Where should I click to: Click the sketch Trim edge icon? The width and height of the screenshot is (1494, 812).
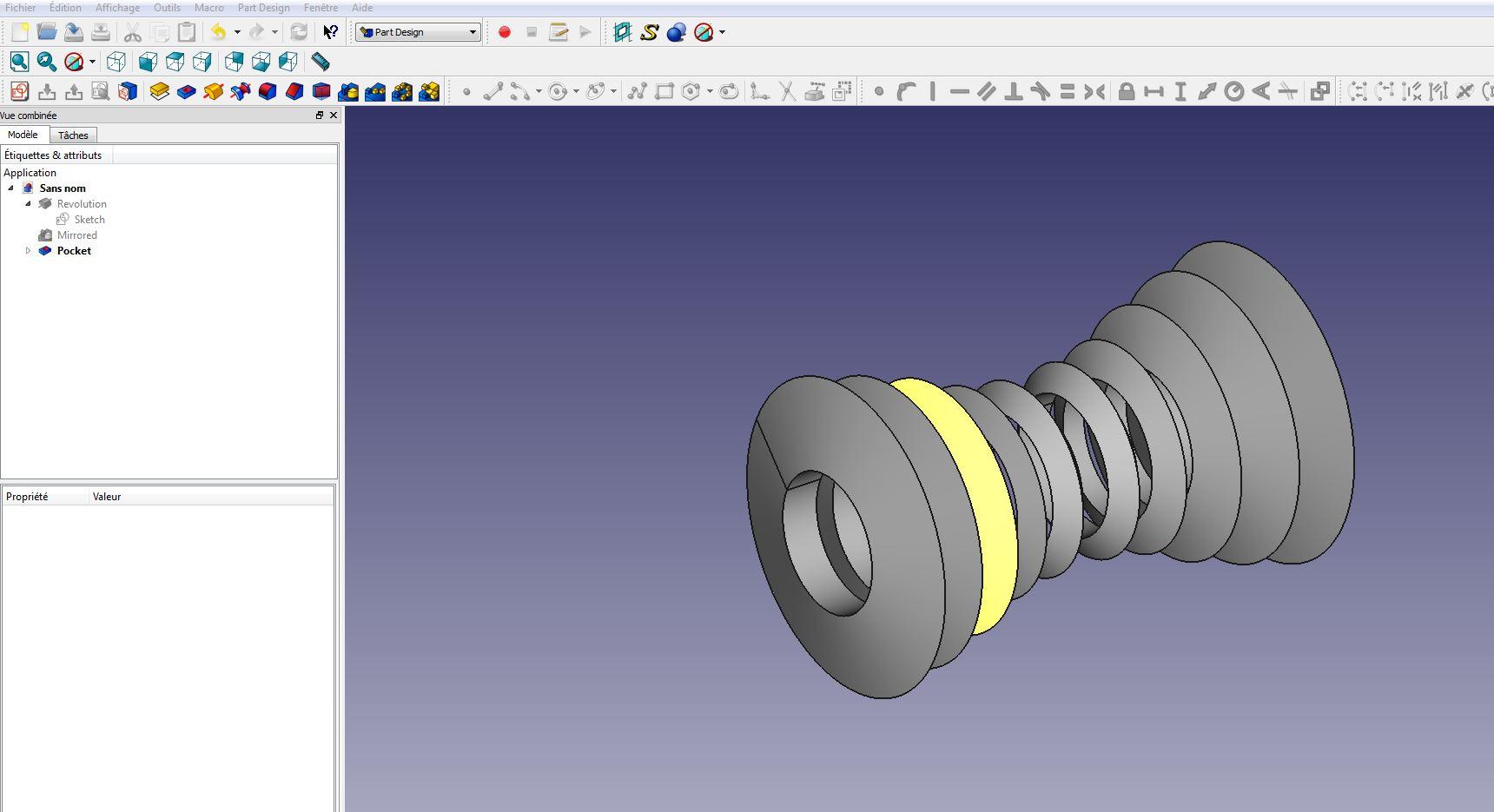787,91
